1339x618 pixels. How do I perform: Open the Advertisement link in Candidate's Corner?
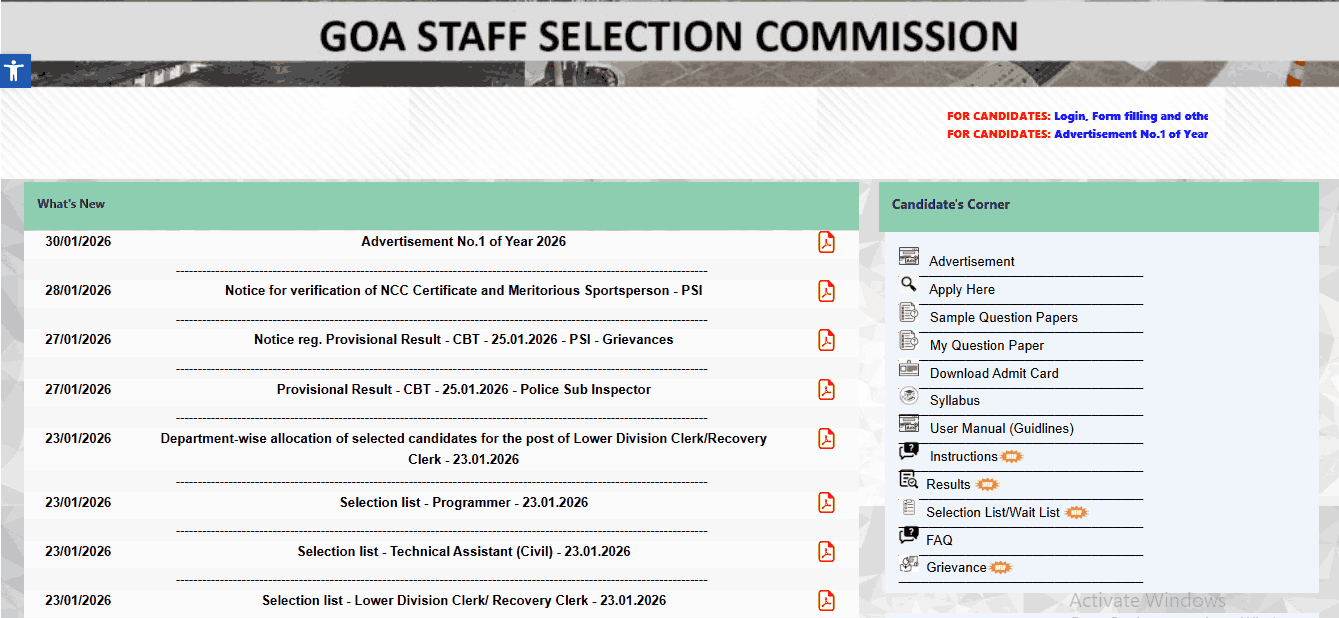coord(971,262)
